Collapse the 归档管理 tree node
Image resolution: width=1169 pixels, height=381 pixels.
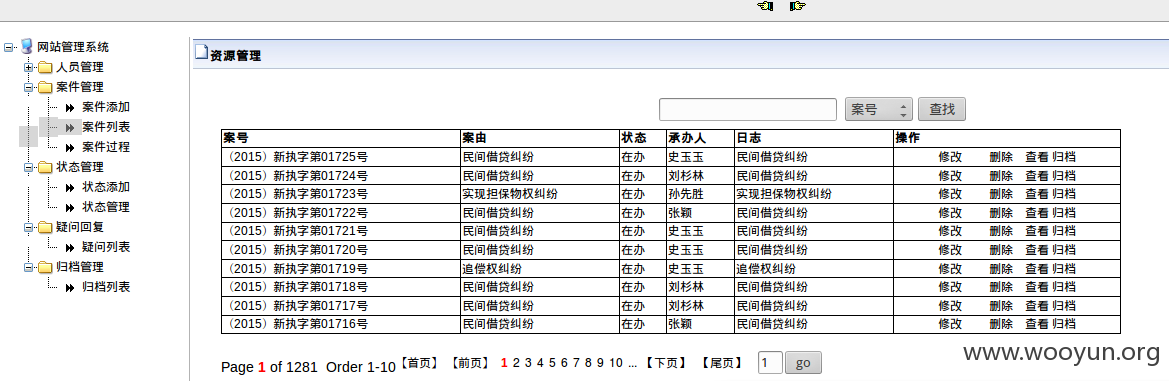click(x=28, y=267)
